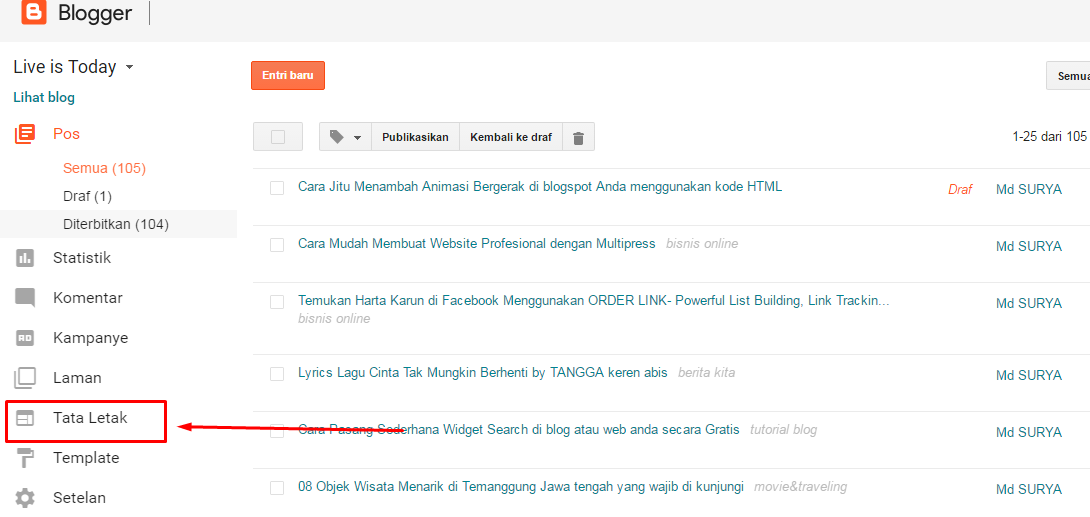Click the Kembali ke draf button
Screen dimensions: 1090x517
511,137
